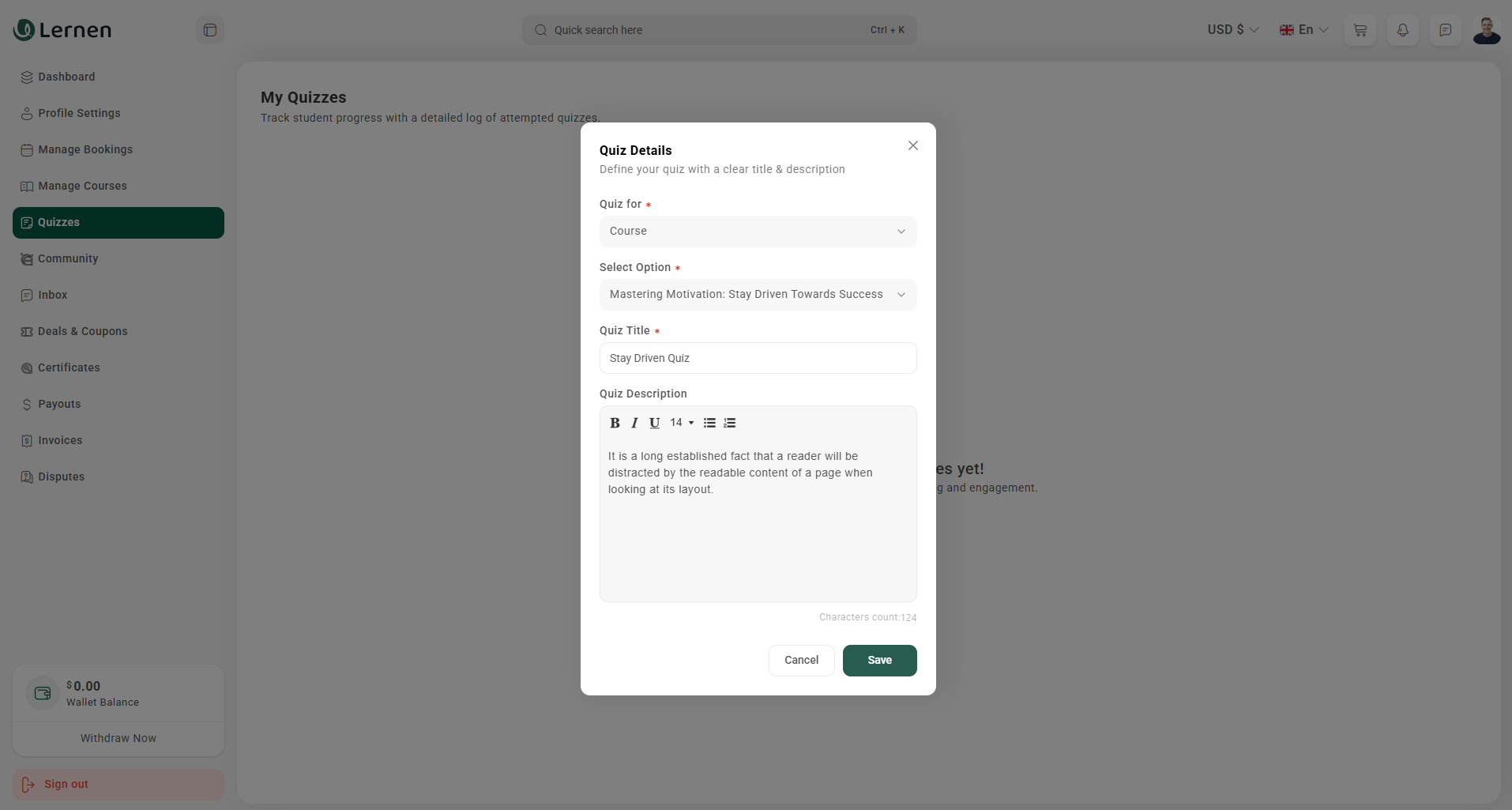The image size is (1512, 810).
Task: Open the Select Option course dropdown
Action: pos(758,295)
